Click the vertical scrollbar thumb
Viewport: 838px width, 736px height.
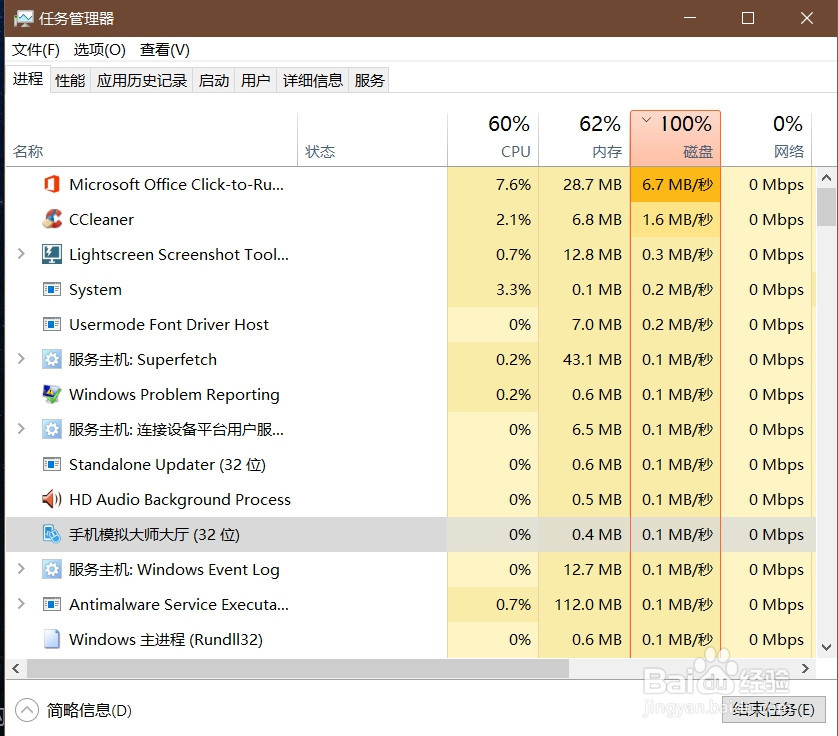pos(826,207)
